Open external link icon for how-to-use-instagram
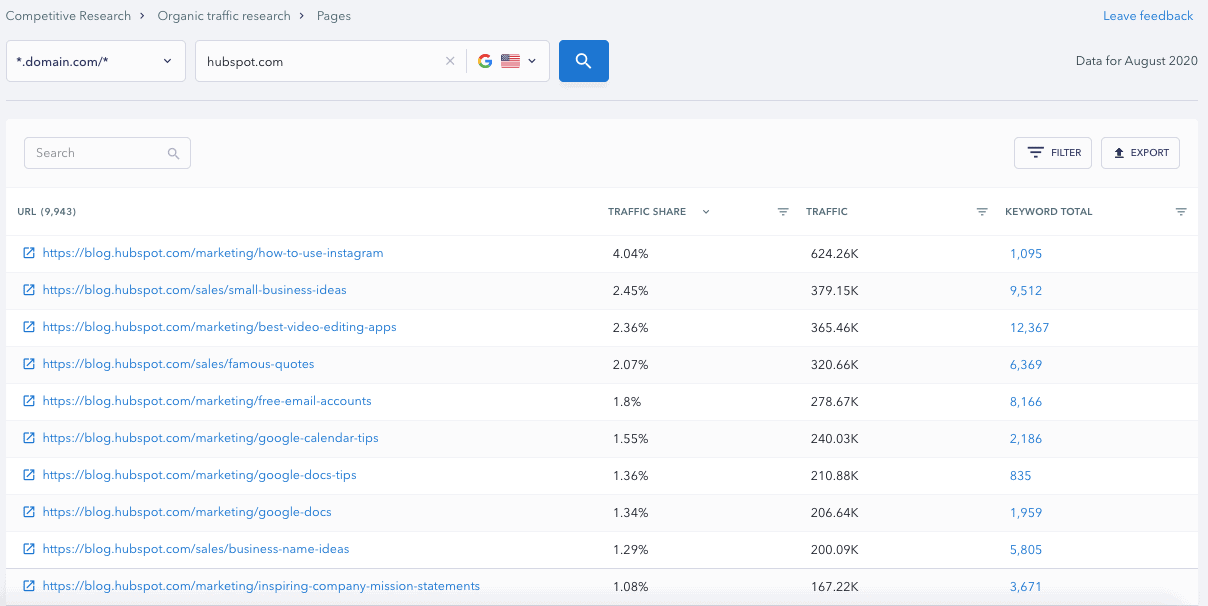This screenshot has width=1208, height=606. (29, 253)
